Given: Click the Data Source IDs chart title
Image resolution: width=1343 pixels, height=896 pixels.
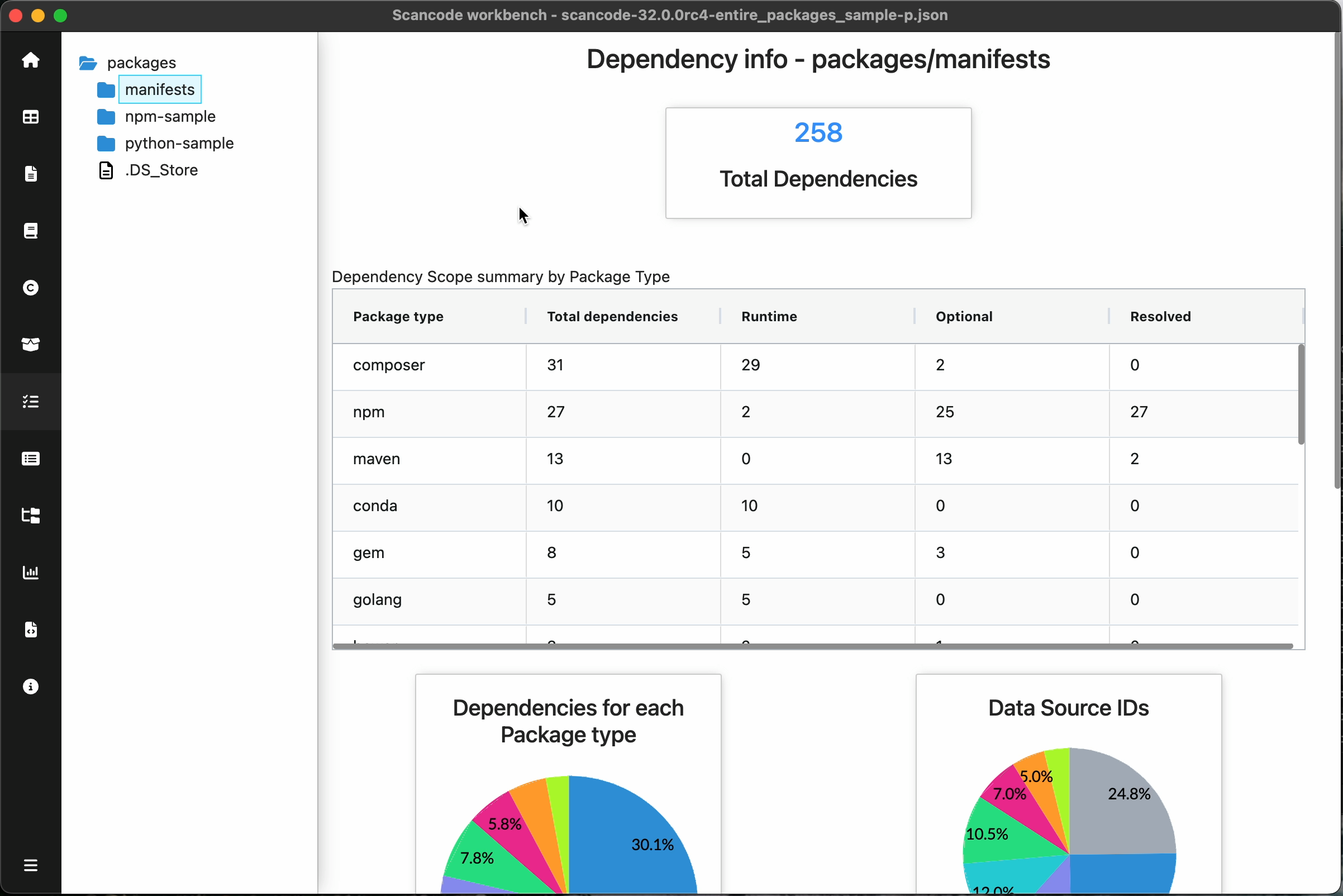Looking at the screenshot, I should [x=1068, y=708].
